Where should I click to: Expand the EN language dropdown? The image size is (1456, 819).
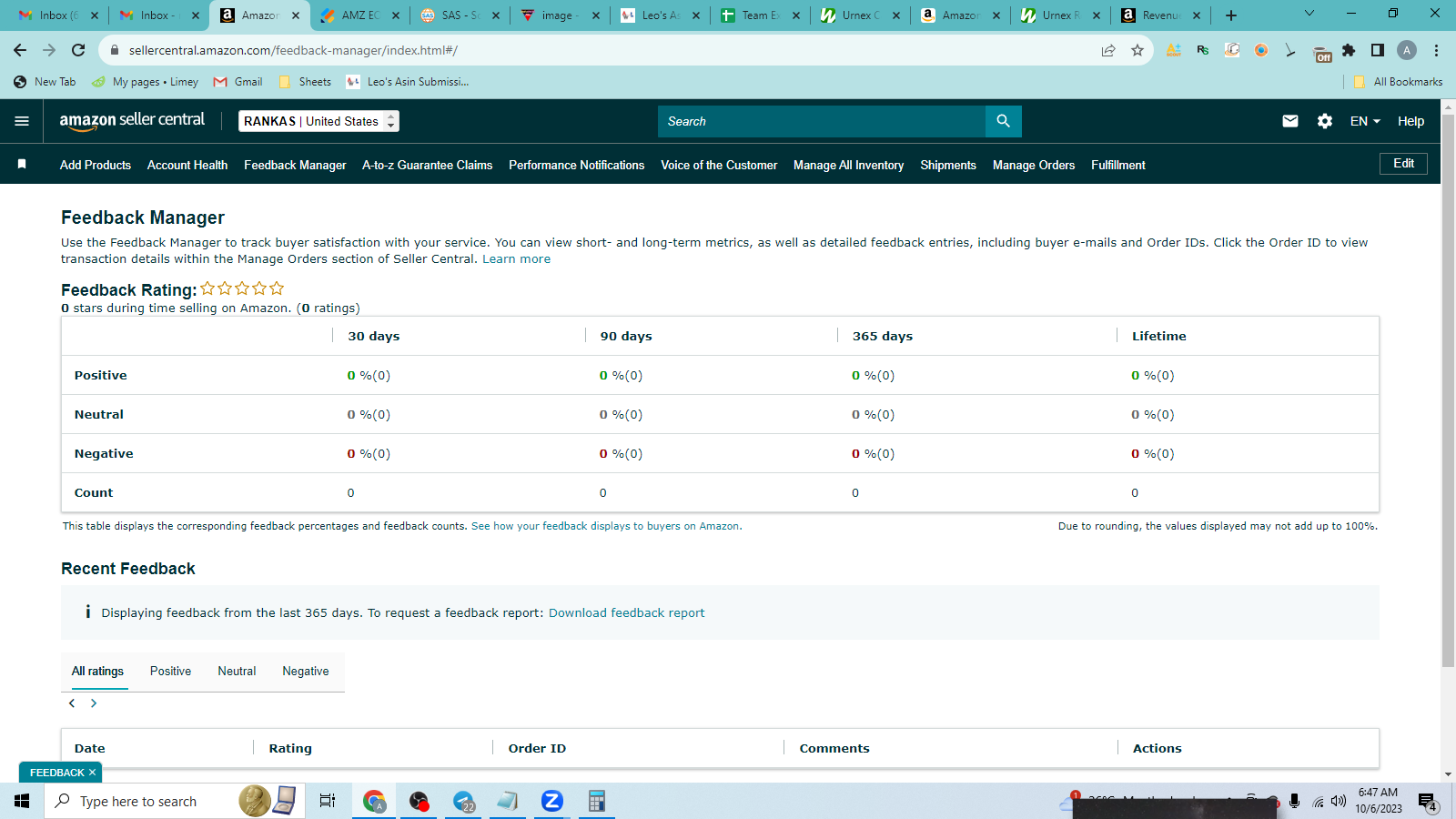pyautogui.click(x=1365, y=121)
